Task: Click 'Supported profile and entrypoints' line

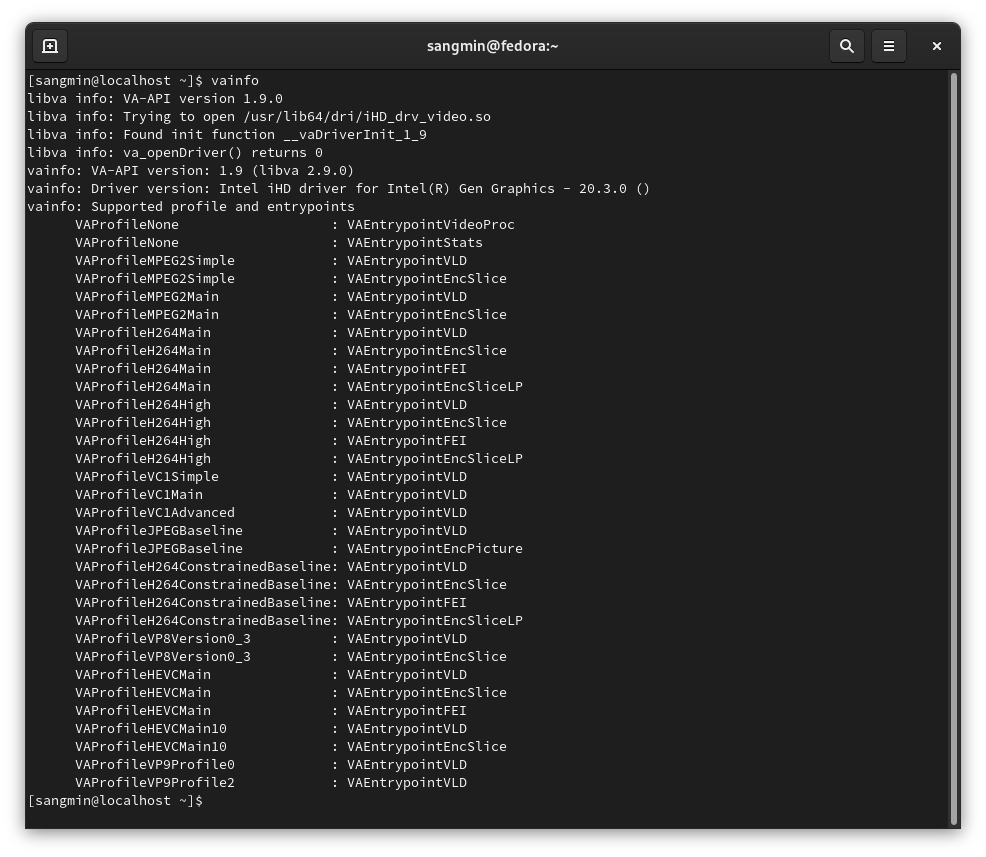Action: [191, 207]
